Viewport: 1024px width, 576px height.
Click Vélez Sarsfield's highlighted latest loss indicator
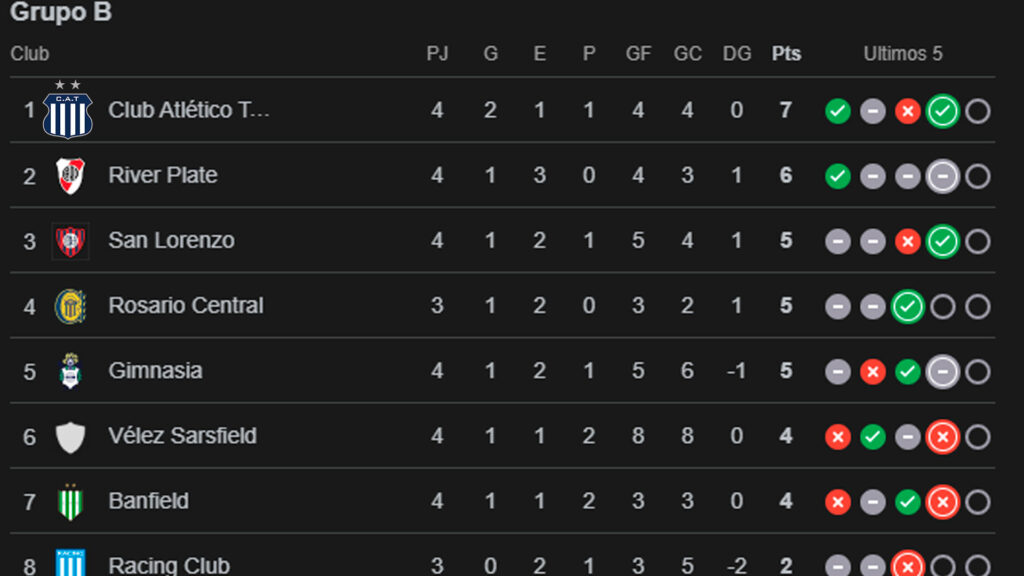click(942, 437)
